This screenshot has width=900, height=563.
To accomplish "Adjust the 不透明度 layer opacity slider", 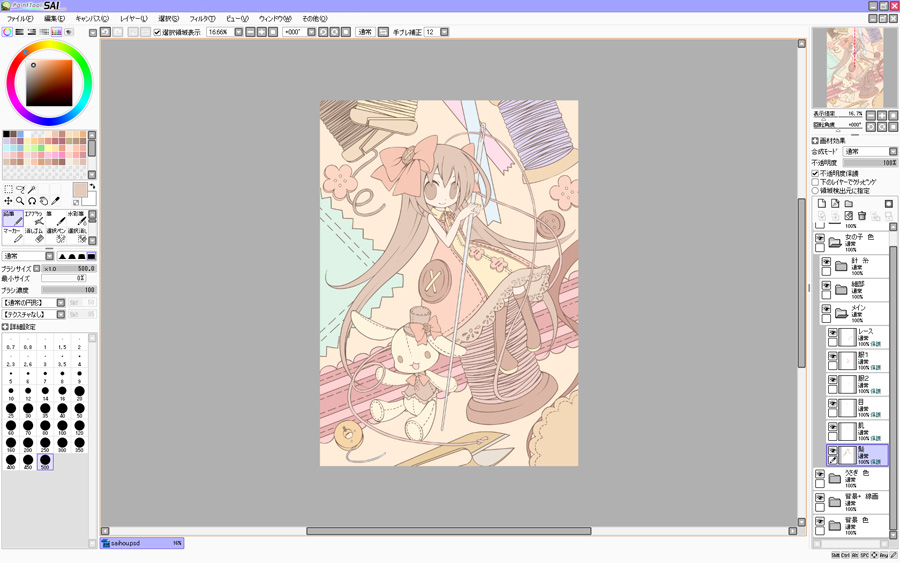I will (x=870, y=163).
